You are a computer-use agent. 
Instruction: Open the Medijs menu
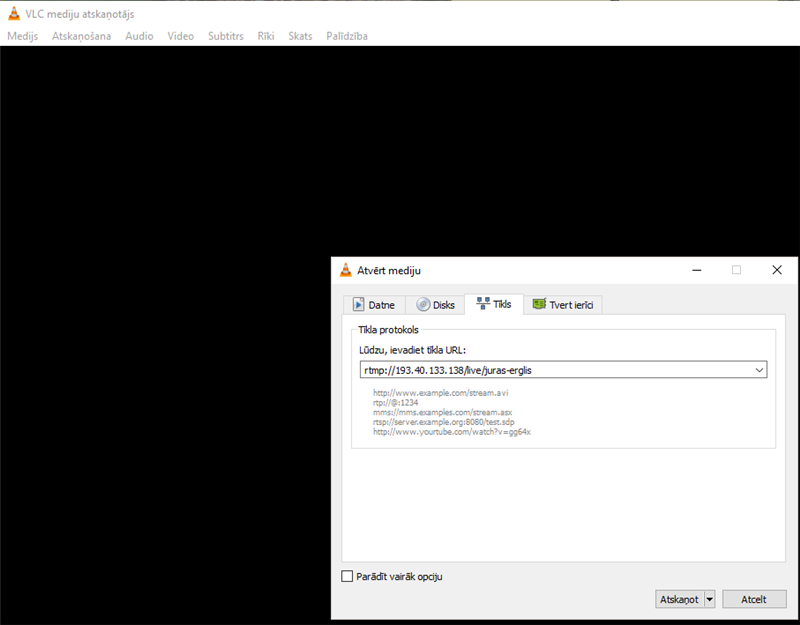tap(22, 36)
